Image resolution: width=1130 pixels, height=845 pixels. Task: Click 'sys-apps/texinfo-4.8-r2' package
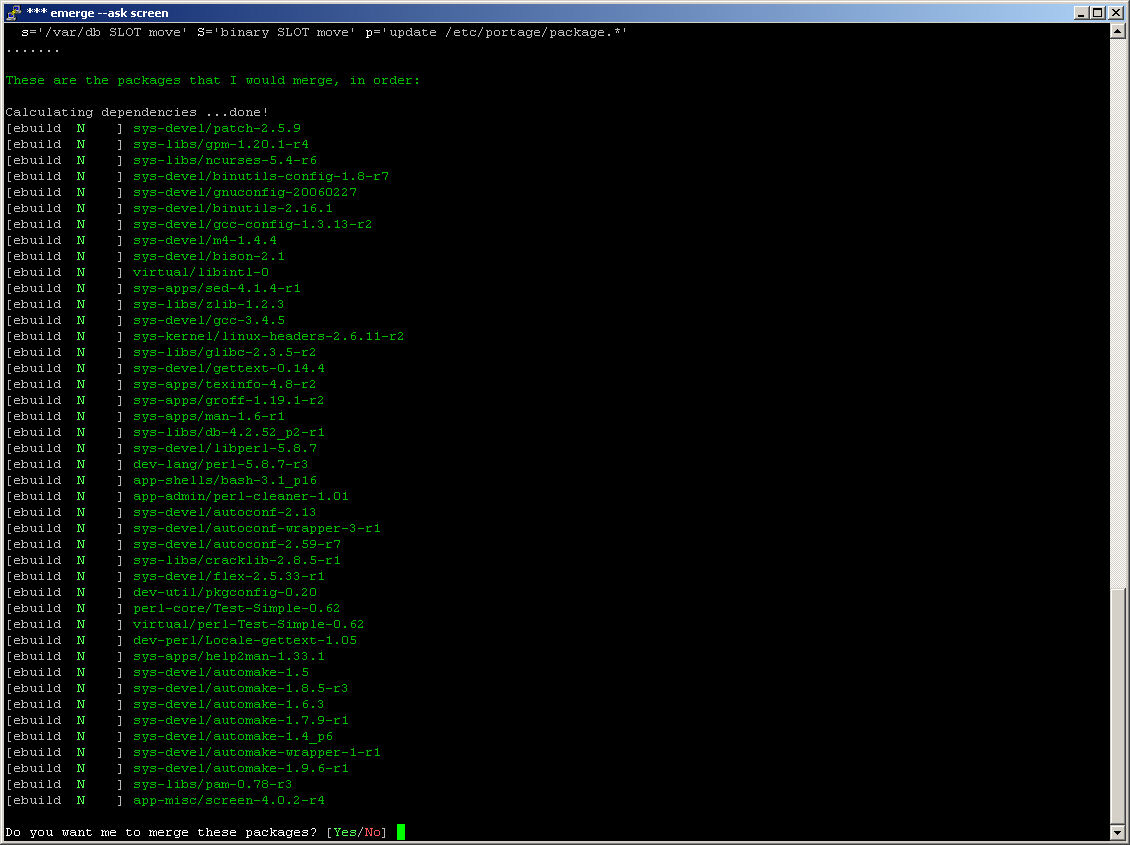pos(225,384)
